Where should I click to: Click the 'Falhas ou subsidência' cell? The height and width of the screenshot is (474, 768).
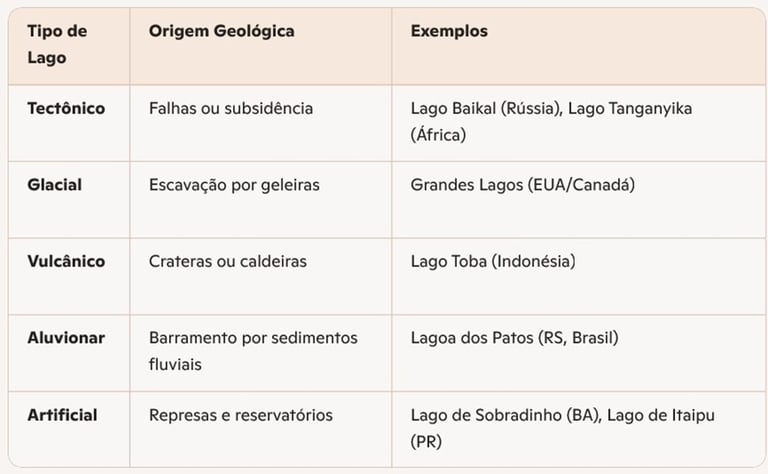(x=231, y=108)
